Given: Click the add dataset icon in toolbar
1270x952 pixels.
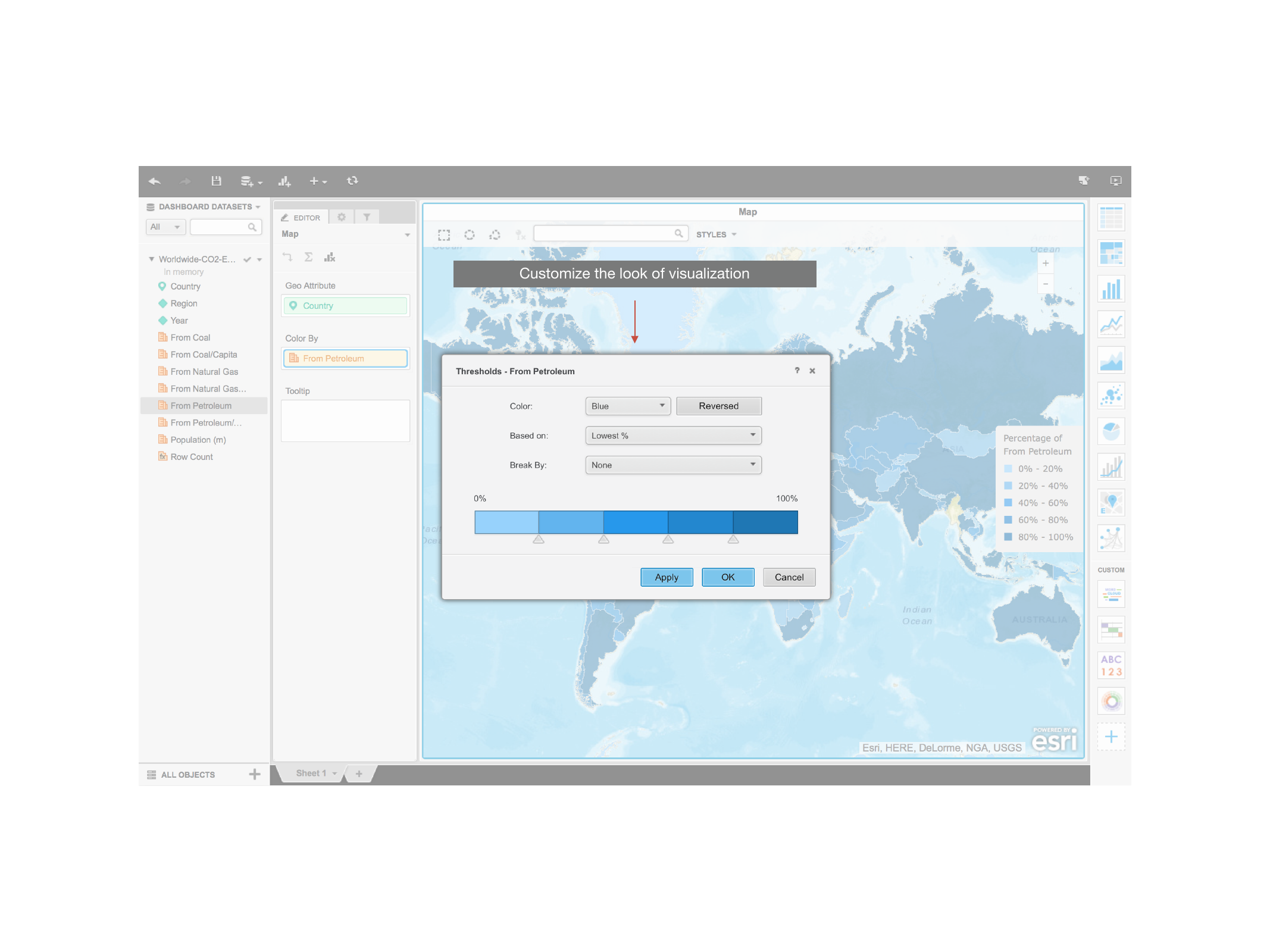Looking at the screenshot, I should click(x=251, y=181).
